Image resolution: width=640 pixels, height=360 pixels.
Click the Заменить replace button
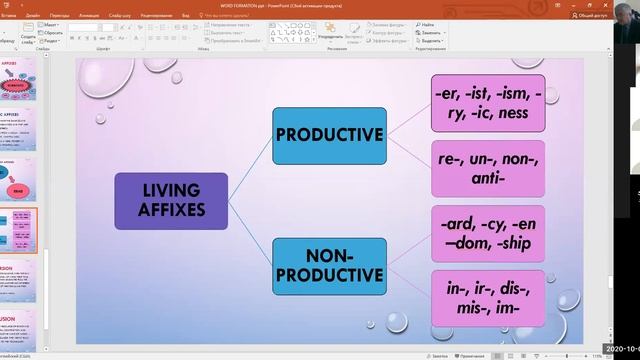(431, 33)
